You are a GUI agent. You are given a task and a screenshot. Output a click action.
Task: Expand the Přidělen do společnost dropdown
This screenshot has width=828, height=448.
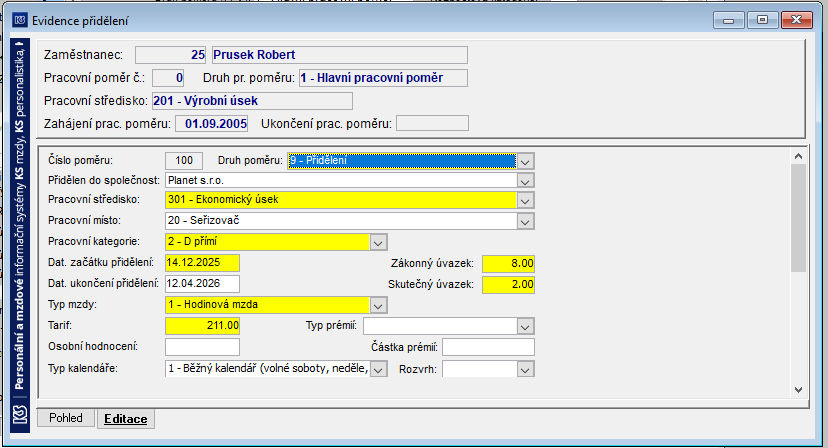point(525,181)
